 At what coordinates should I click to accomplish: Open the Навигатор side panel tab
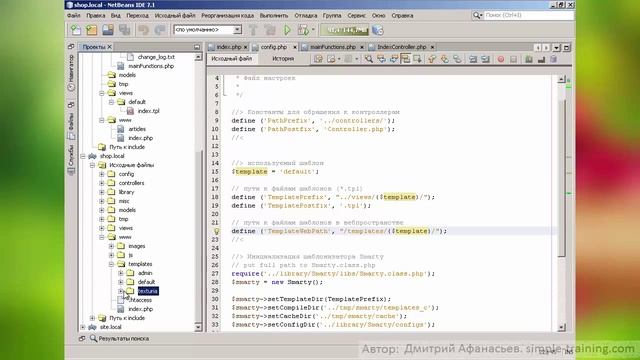tap(71, 73)
